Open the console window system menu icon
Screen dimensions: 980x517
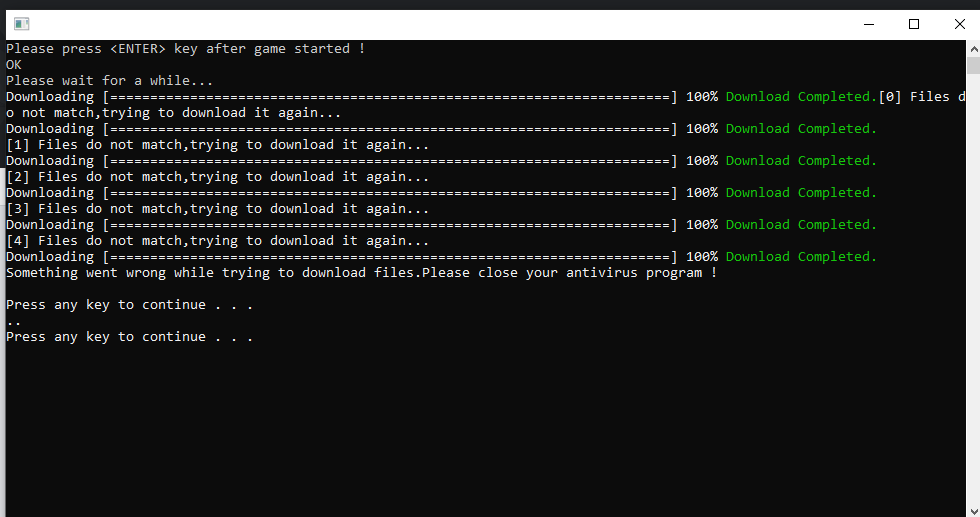(21, 24)
